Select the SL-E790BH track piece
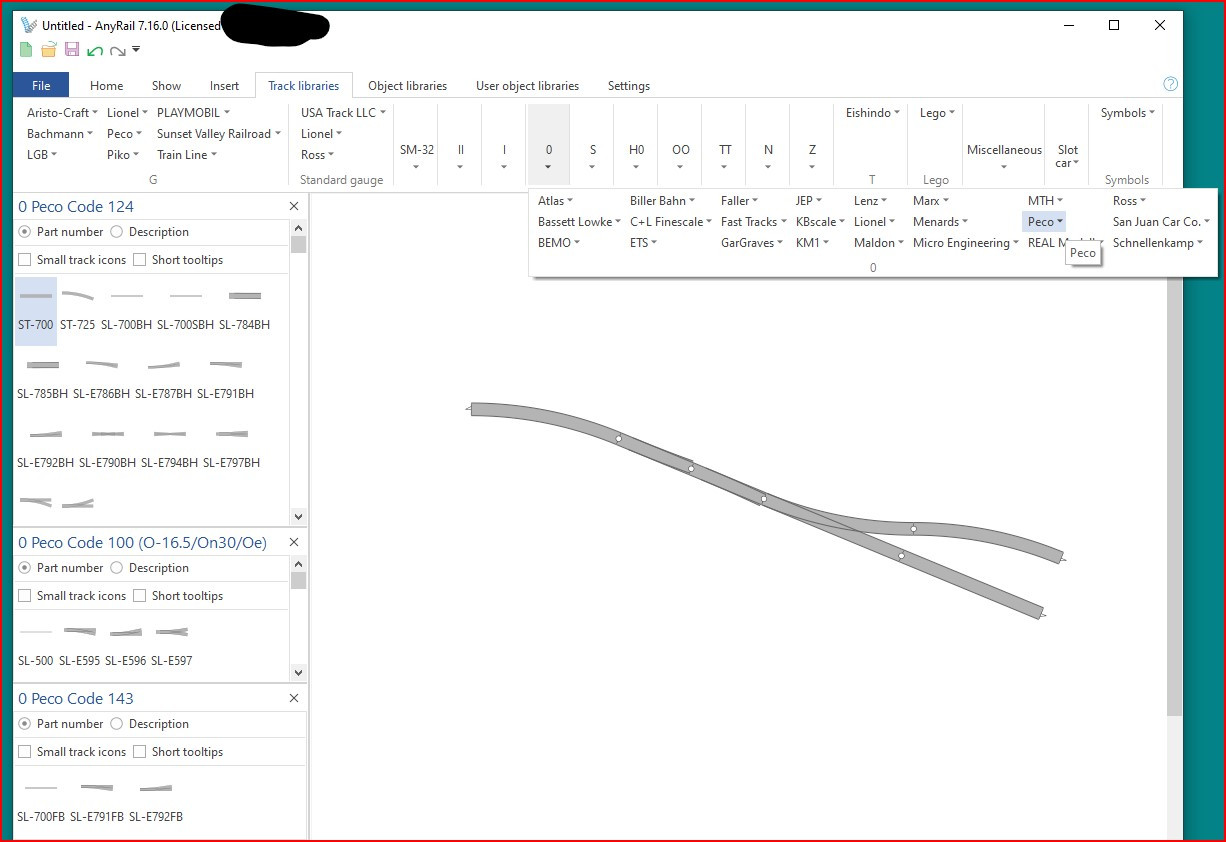 108,448
